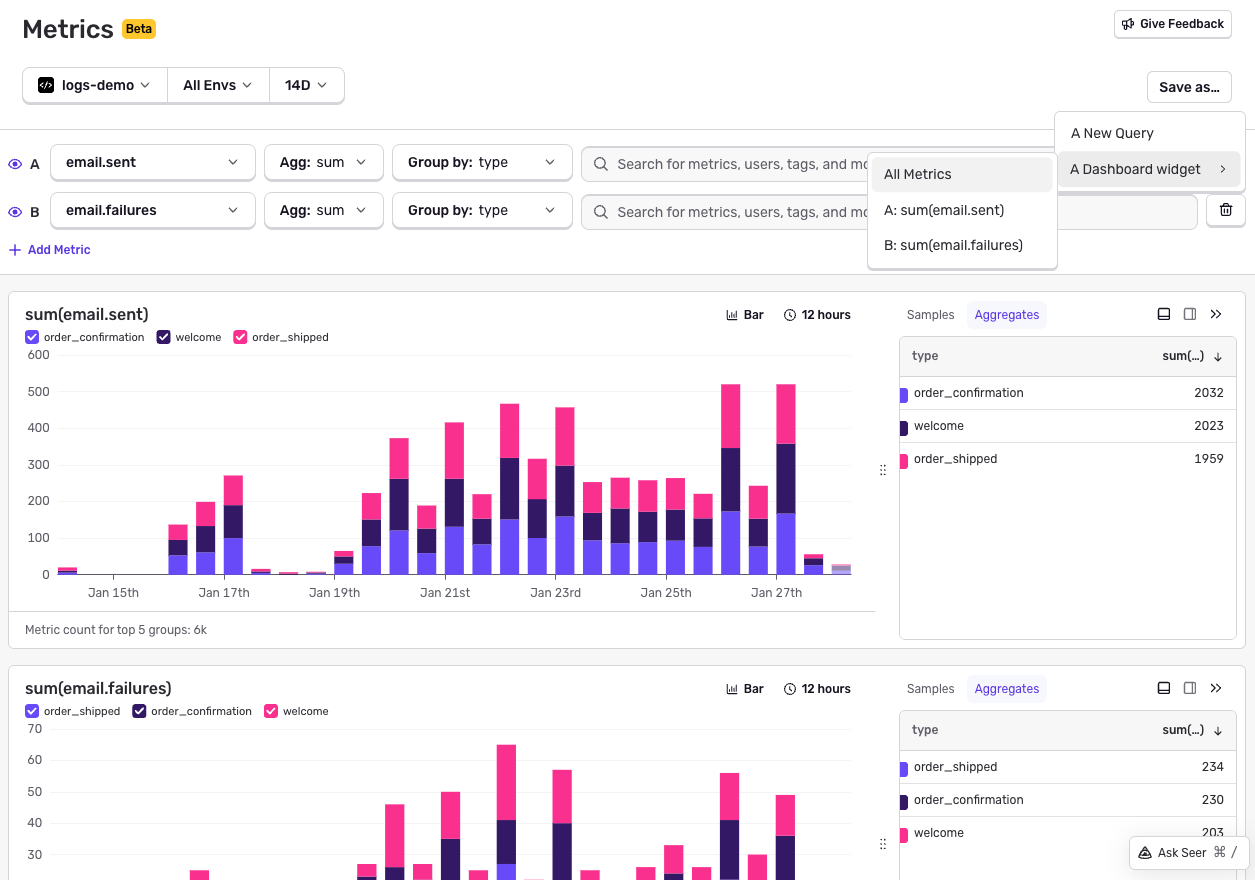Click order_shipped row value 1959

(1209, 459)
